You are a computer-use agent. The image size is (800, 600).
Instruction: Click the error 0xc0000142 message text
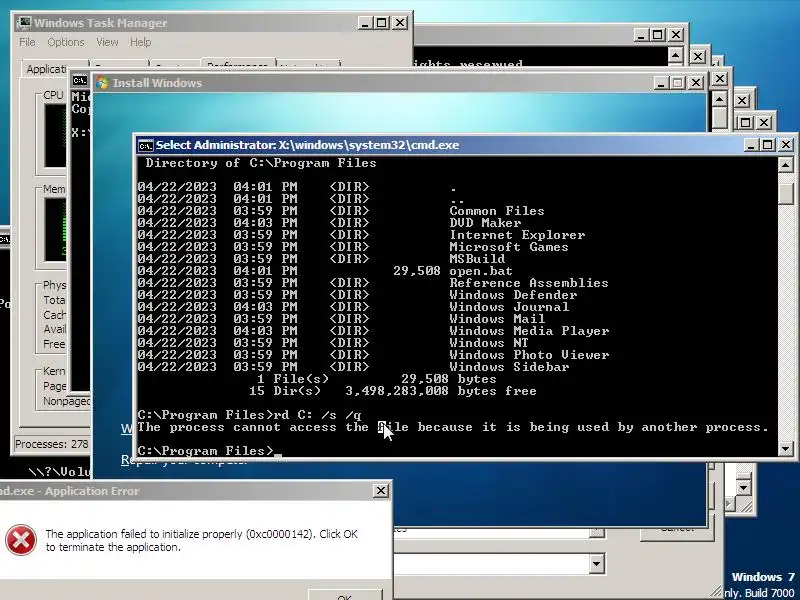click(x=202, y=540)
